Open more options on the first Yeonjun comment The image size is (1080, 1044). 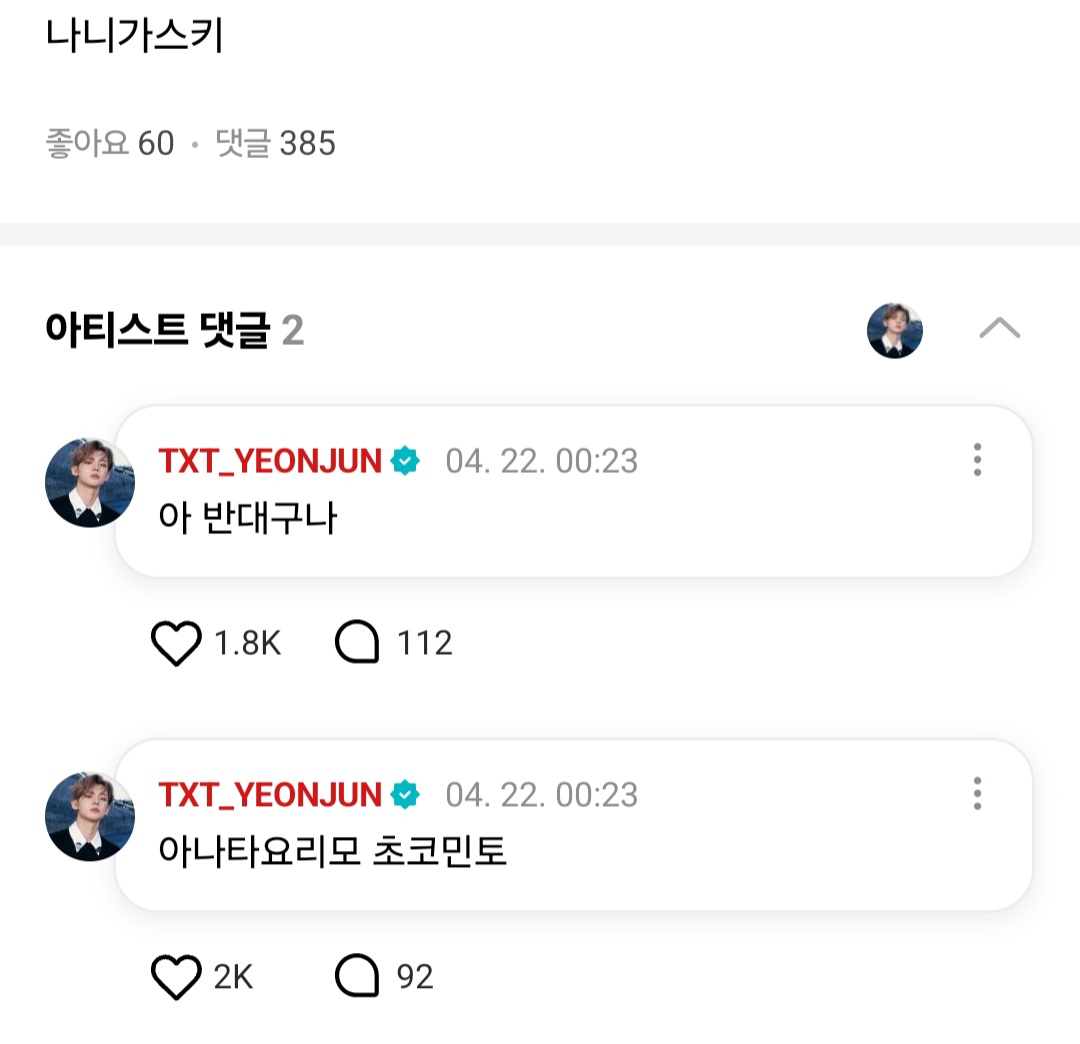click(x=977, y=460)
